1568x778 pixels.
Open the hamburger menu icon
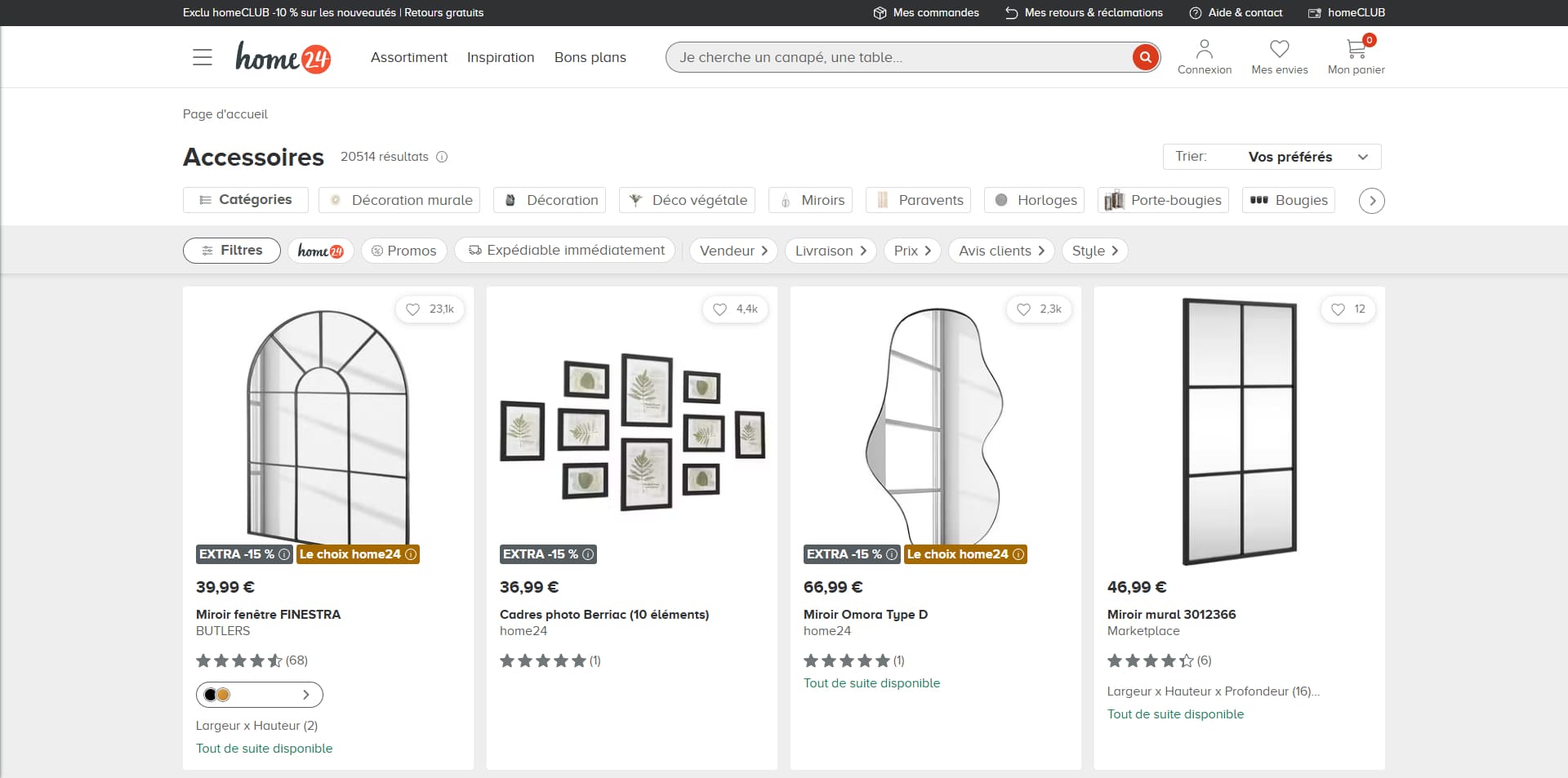[203, 57]
